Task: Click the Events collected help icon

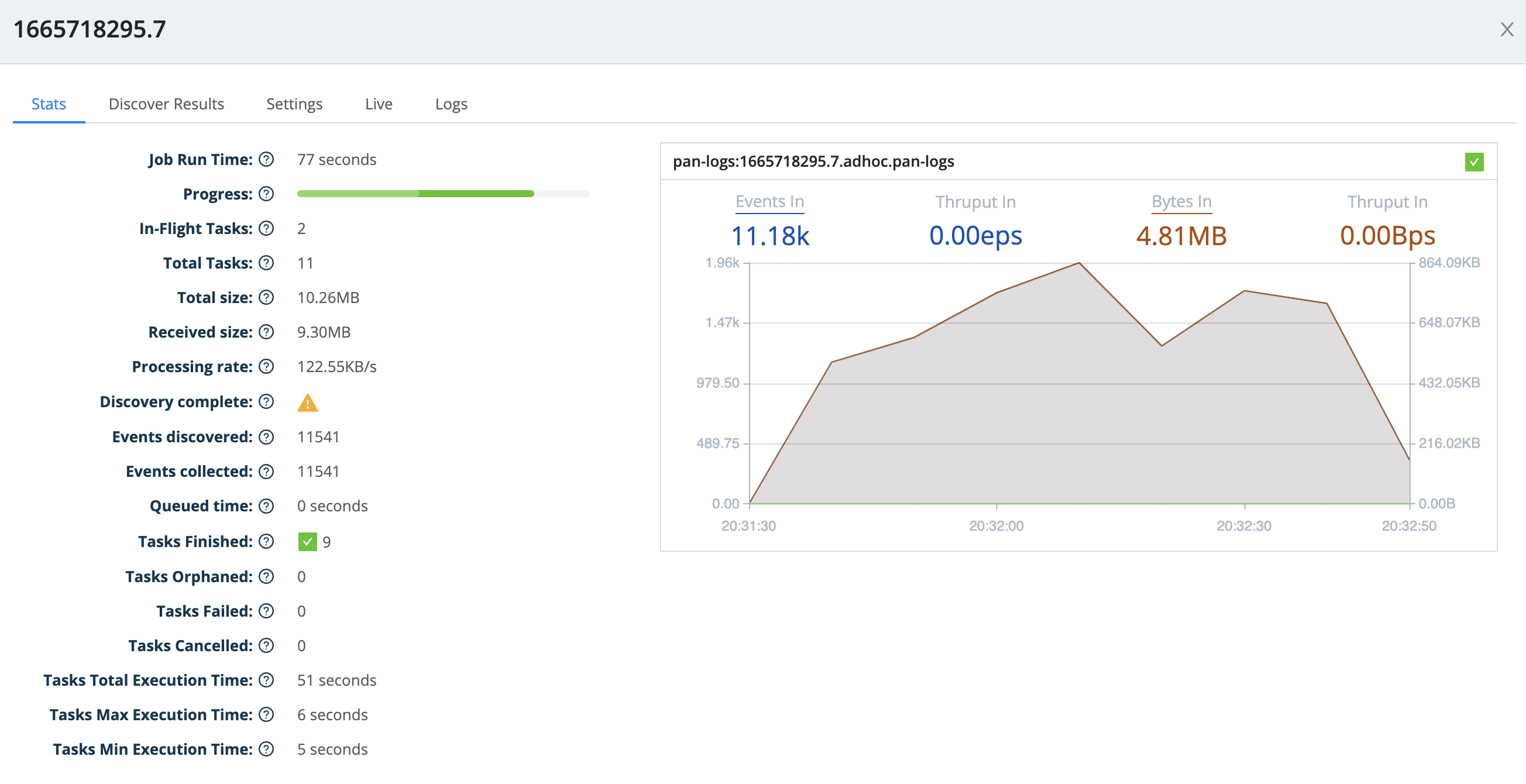Action: pos(267,472)
